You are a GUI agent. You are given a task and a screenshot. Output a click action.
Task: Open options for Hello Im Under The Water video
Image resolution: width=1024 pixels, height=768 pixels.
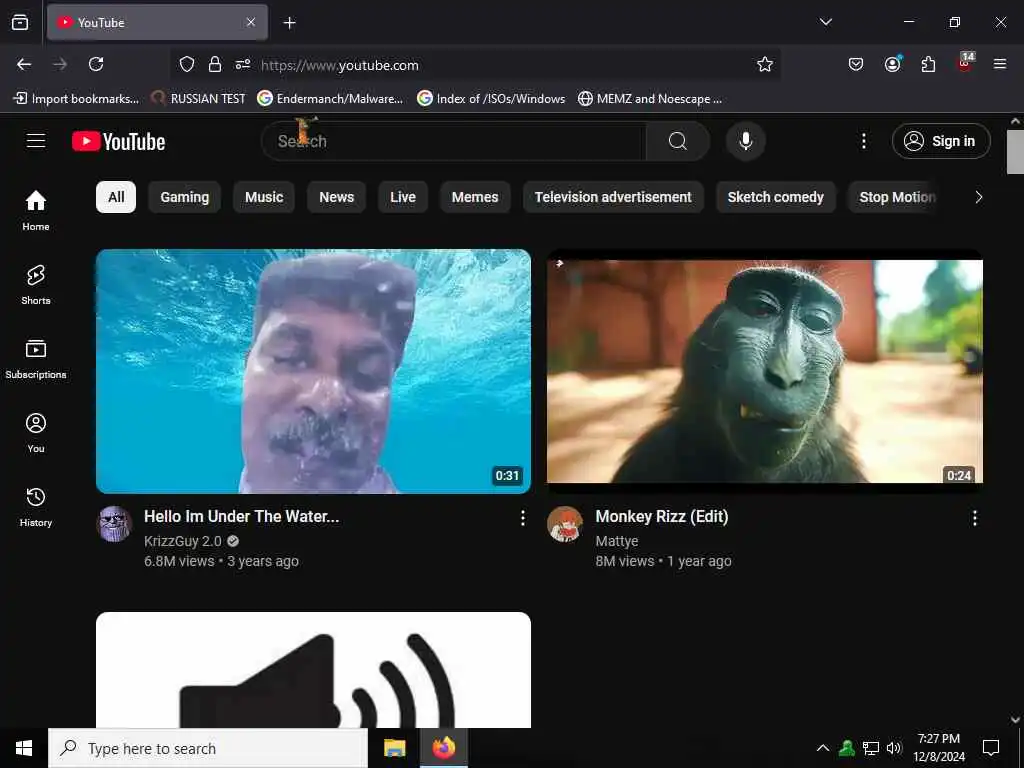(522, 518)
